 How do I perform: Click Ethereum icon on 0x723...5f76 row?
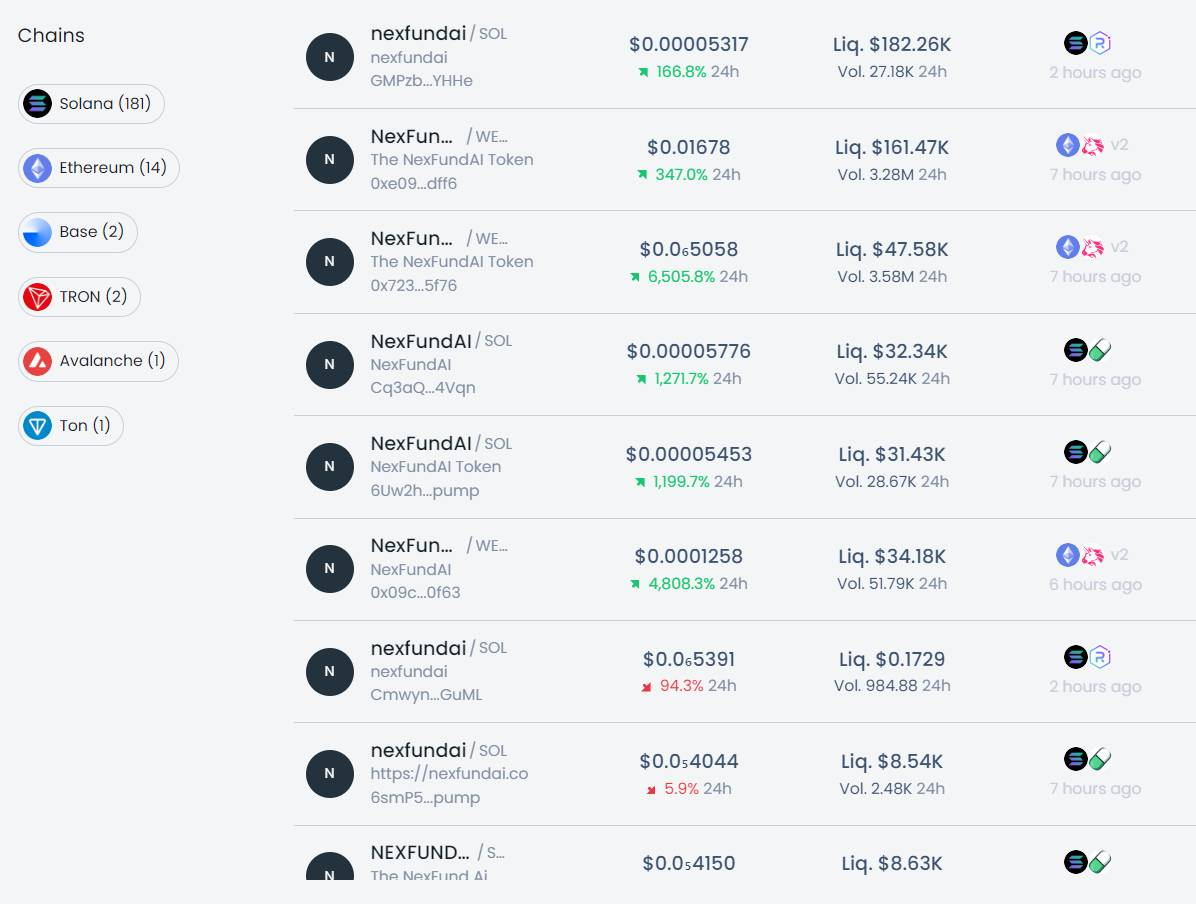click(1068, 247)
